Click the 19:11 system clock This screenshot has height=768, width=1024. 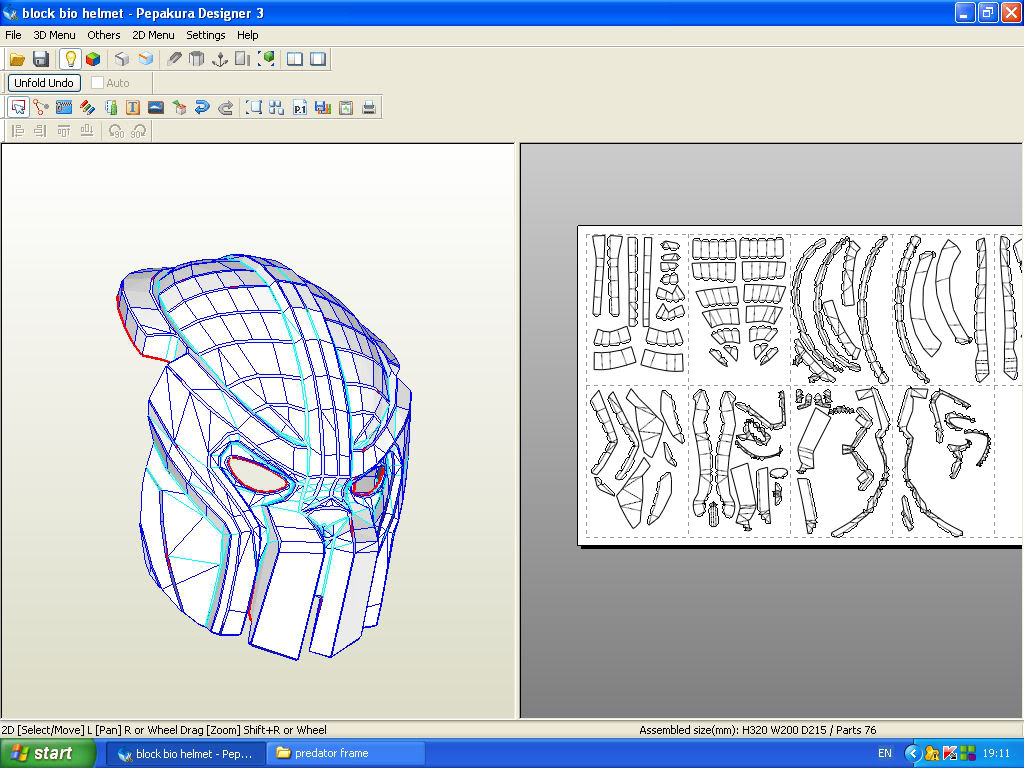[x=996, y=754]
